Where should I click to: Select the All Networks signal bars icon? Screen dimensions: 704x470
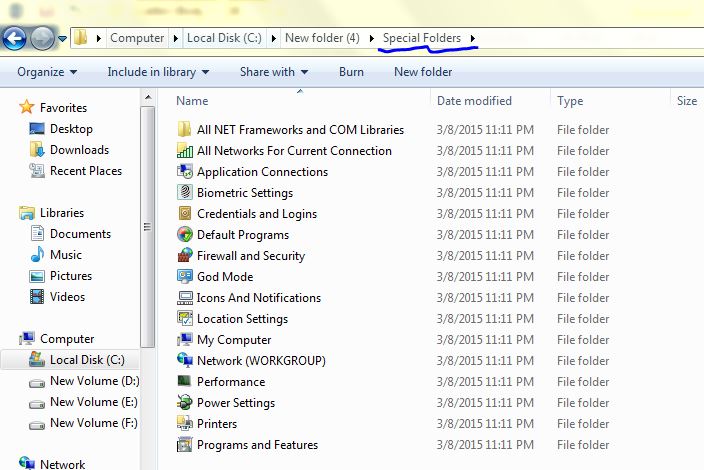(x=184, y=151)
